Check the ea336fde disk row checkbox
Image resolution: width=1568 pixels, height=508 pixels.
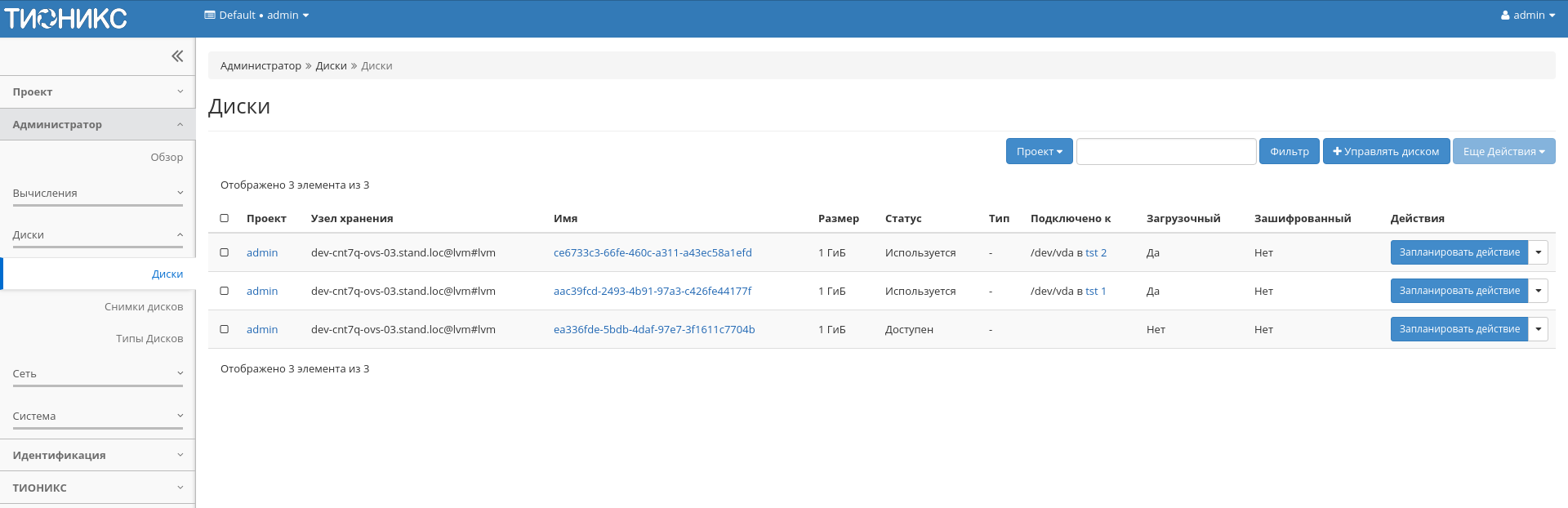point(225,329)
